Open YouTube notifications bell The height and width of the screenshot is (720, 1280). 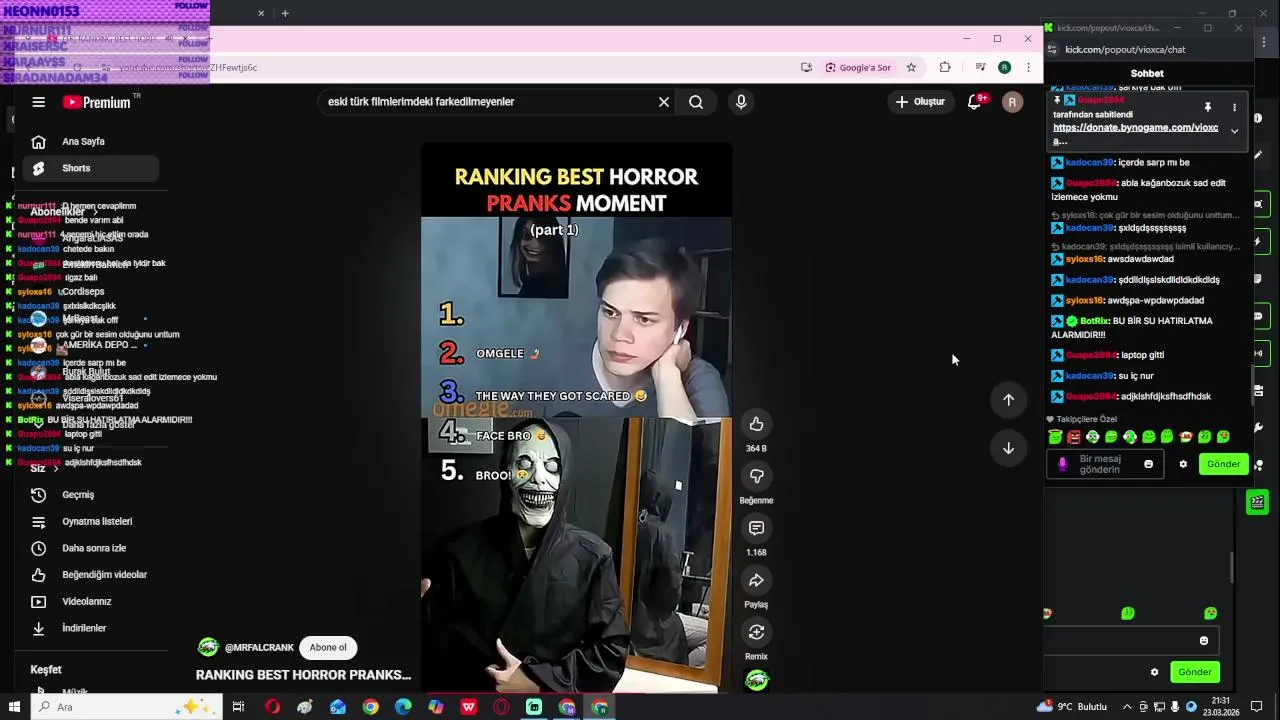[974, 102]
